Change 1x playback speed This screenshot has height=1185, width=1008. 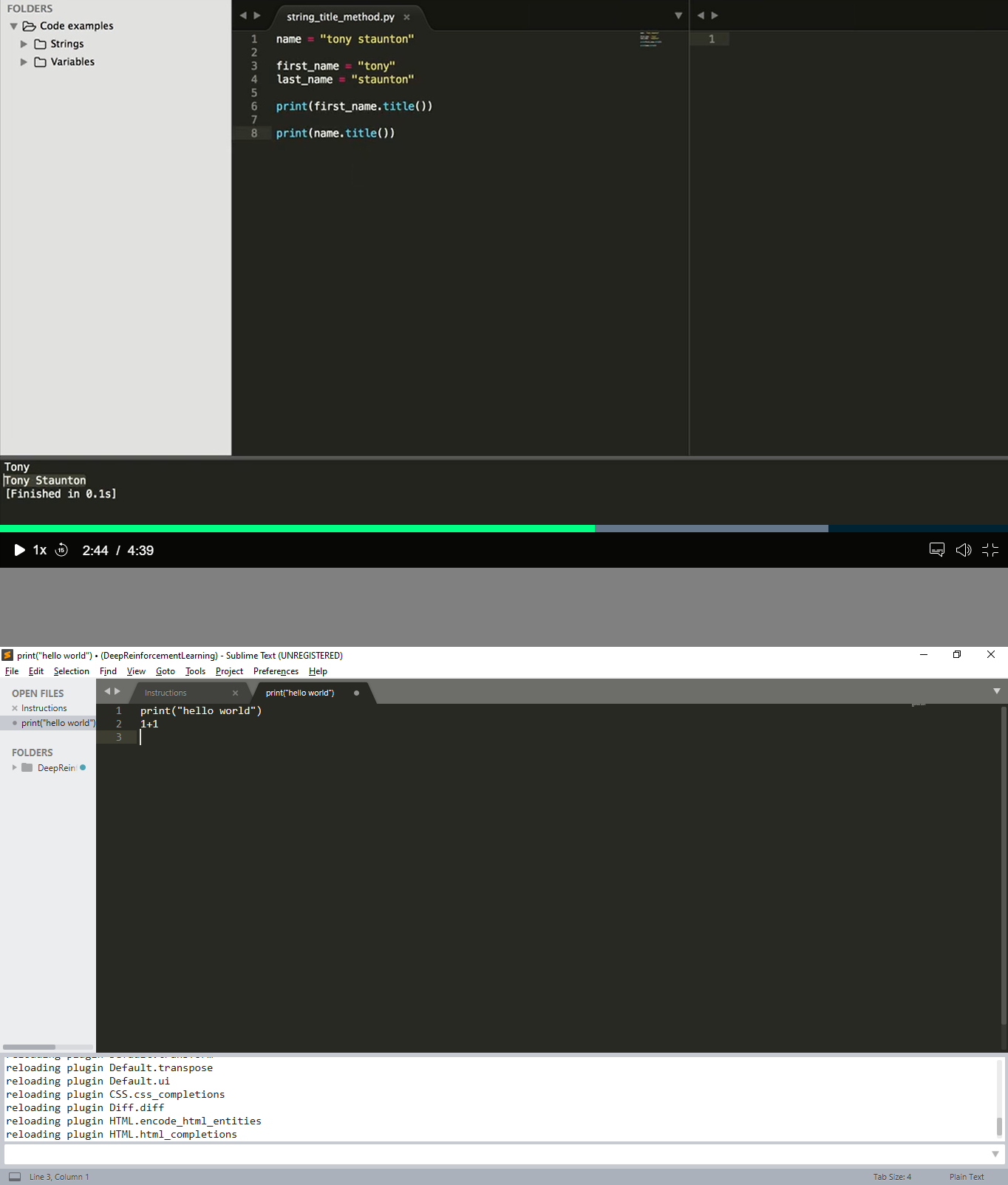point(40,550)
